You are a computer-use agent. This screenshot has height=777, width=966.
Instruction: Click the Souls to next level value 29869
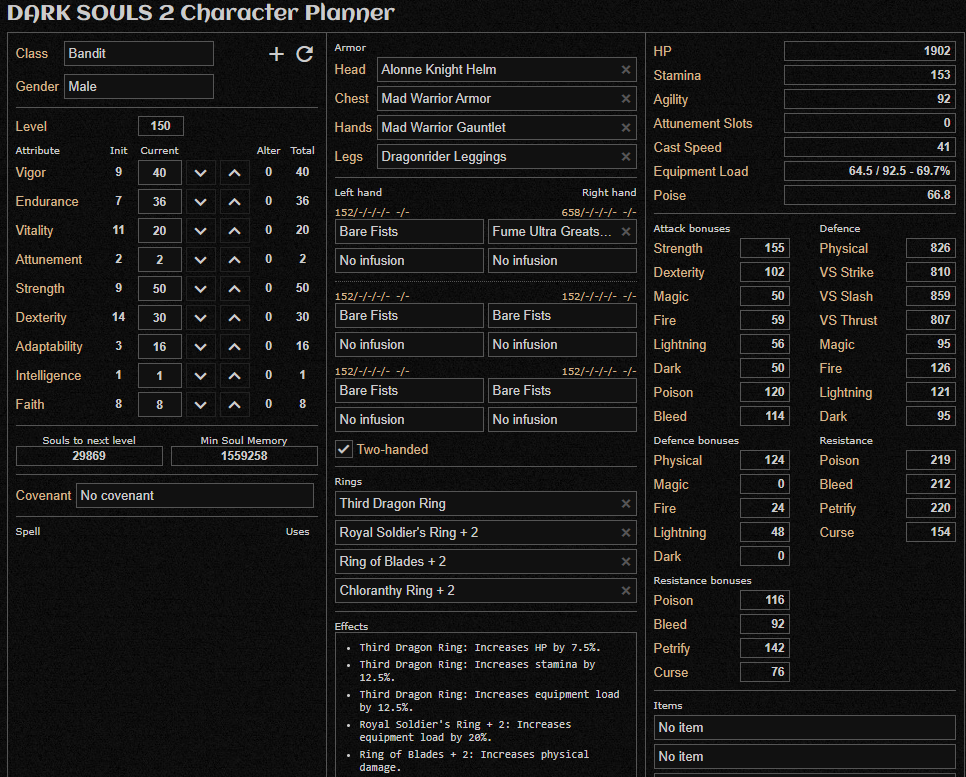coord(89,456)
